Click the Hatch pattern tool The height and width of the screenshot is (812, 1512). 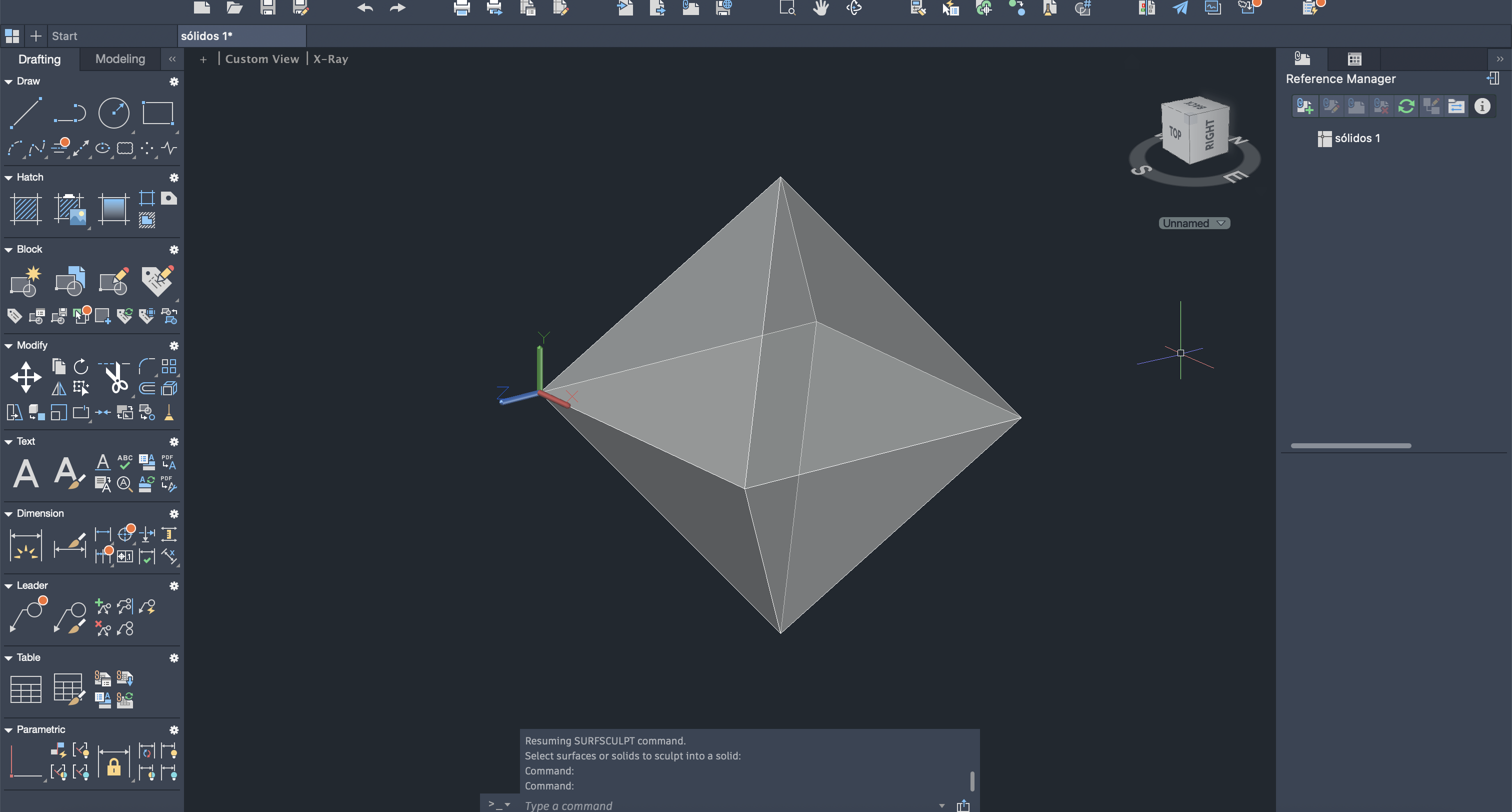pos(26,209)
